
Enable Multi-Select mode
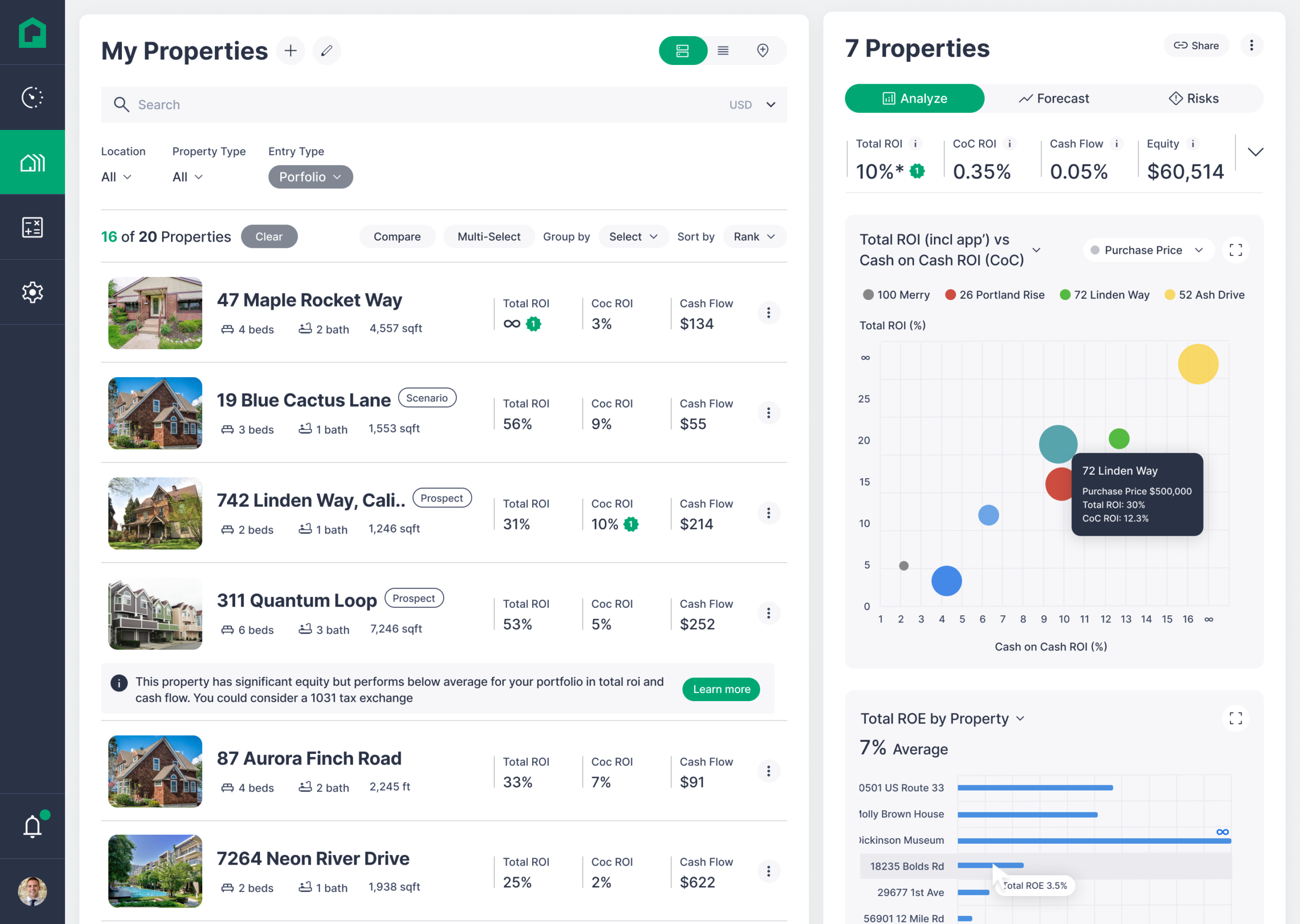[489, 236]
